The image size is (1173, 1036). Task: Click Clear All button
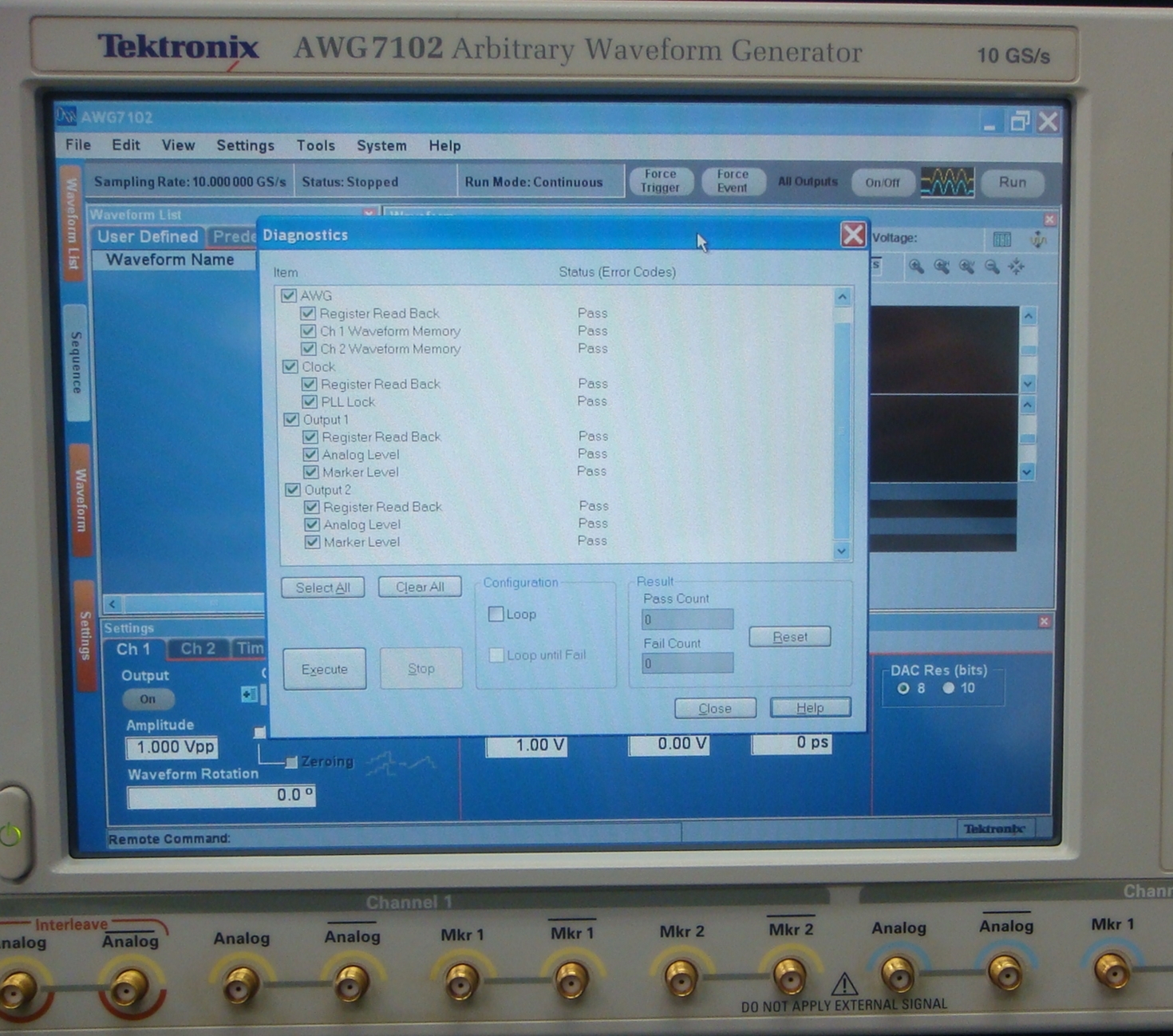click(420, 587)
